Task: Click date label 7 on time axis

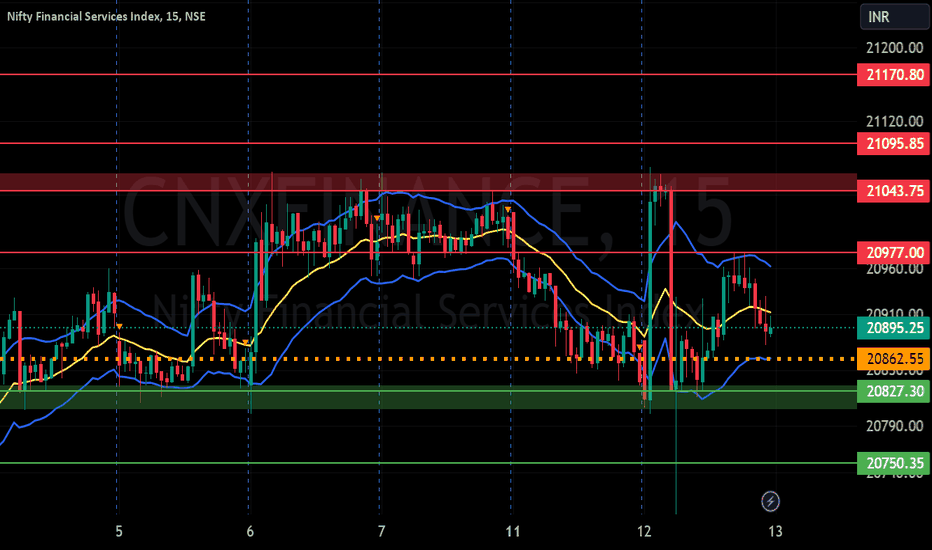Action: 382,531
